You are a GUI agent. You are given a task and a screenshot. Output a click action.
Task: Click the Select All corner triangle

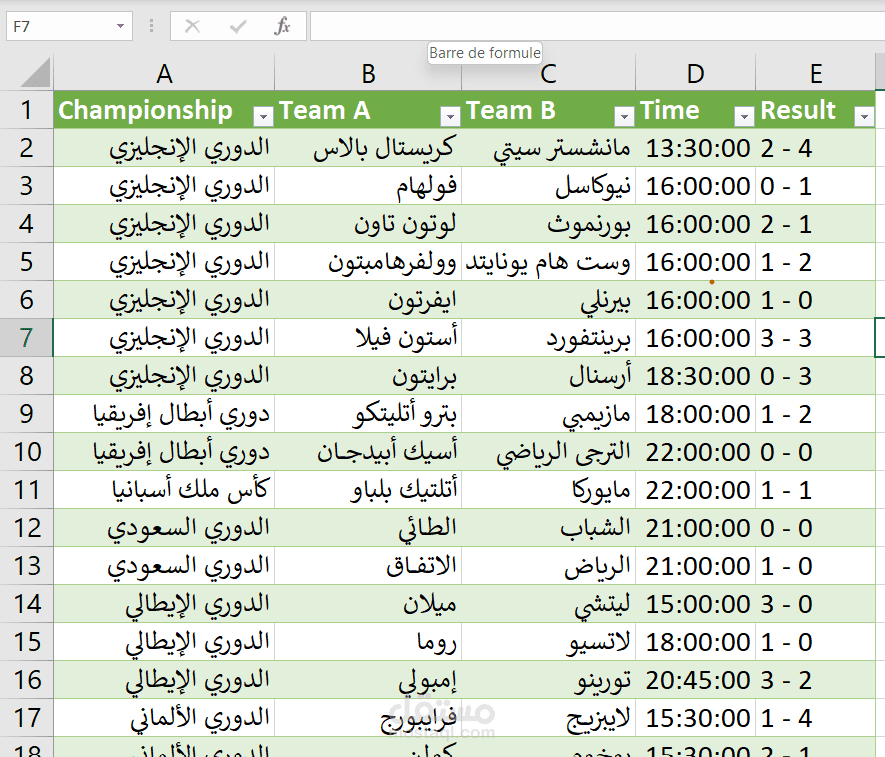tap(35, 73)
